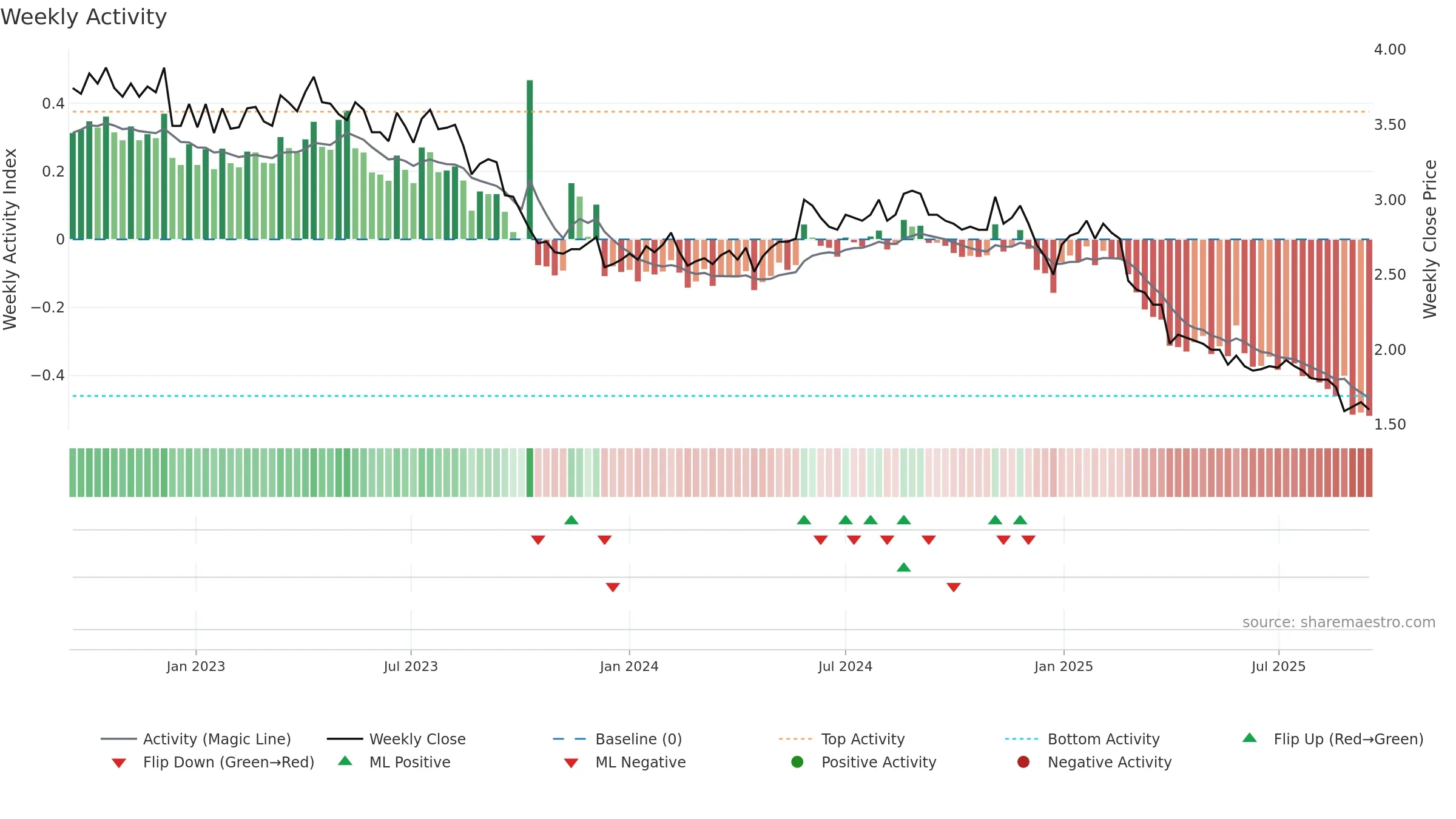Click the Jul 2025 axis label

1278,667
